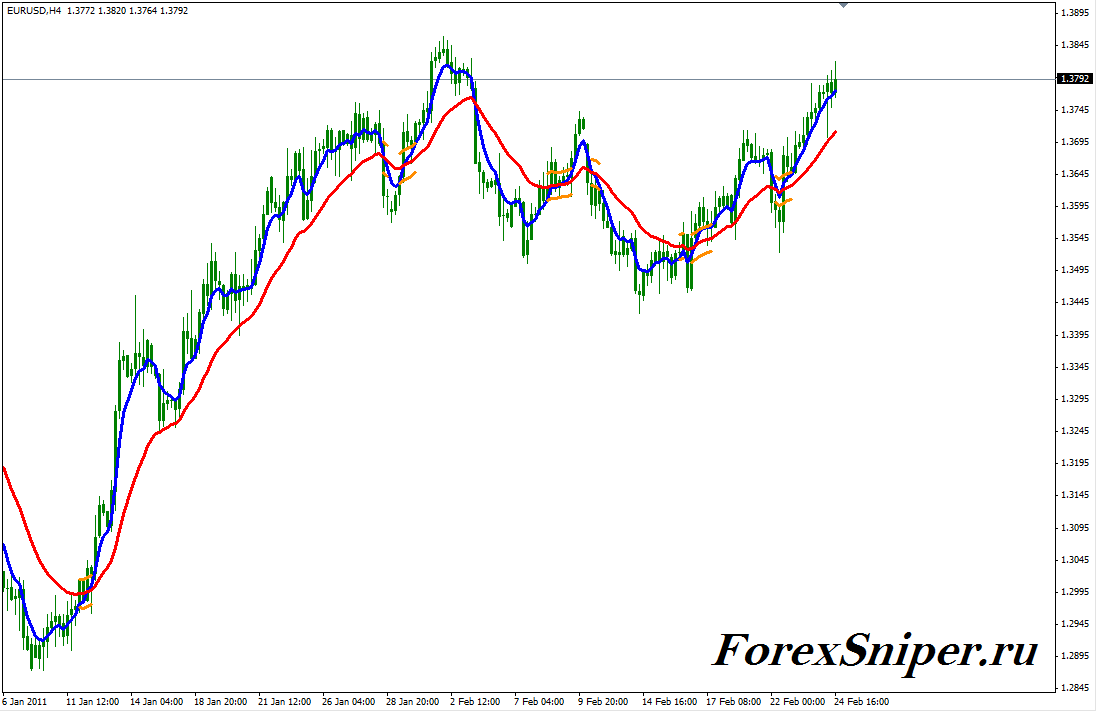Click the 1.2895 price axis label

[1074, 656]
